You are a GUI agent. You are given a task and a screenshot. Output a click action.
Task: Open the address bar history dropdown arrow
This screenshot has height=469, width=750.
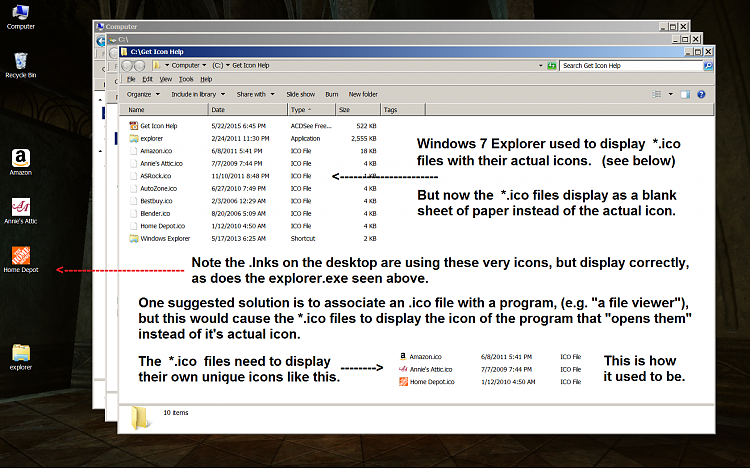[541, 65]
